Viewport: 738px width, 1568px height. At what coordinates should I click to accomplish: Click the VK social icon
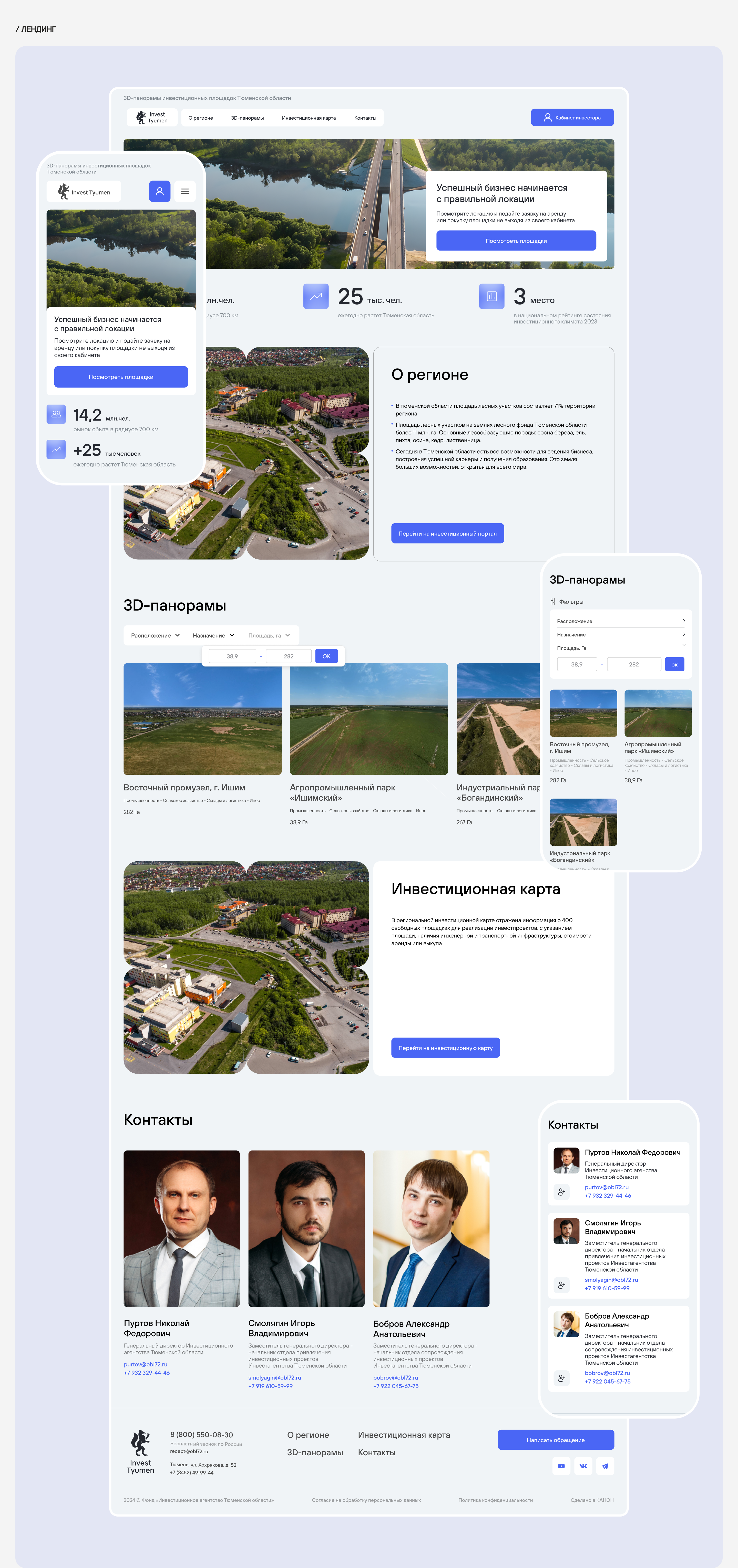pos(583,1466)
